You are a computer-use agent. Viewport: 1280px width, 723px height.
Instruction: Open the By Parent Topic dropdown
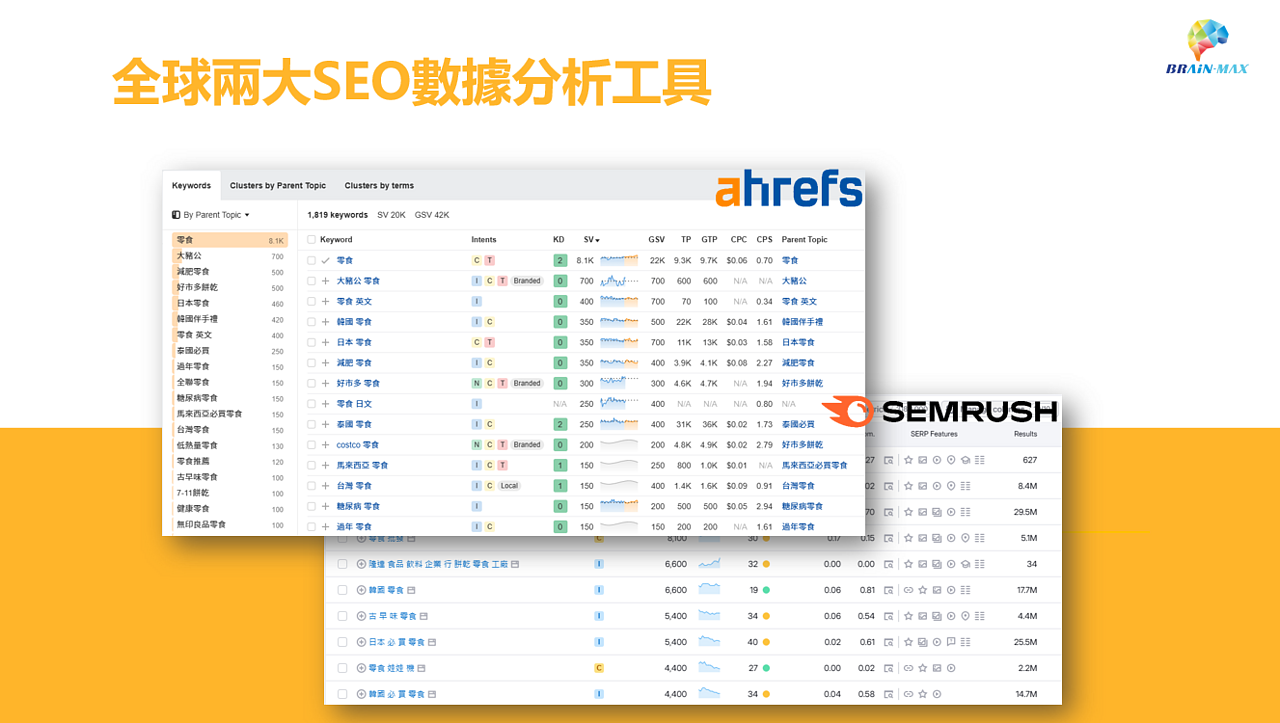[211, 215]
